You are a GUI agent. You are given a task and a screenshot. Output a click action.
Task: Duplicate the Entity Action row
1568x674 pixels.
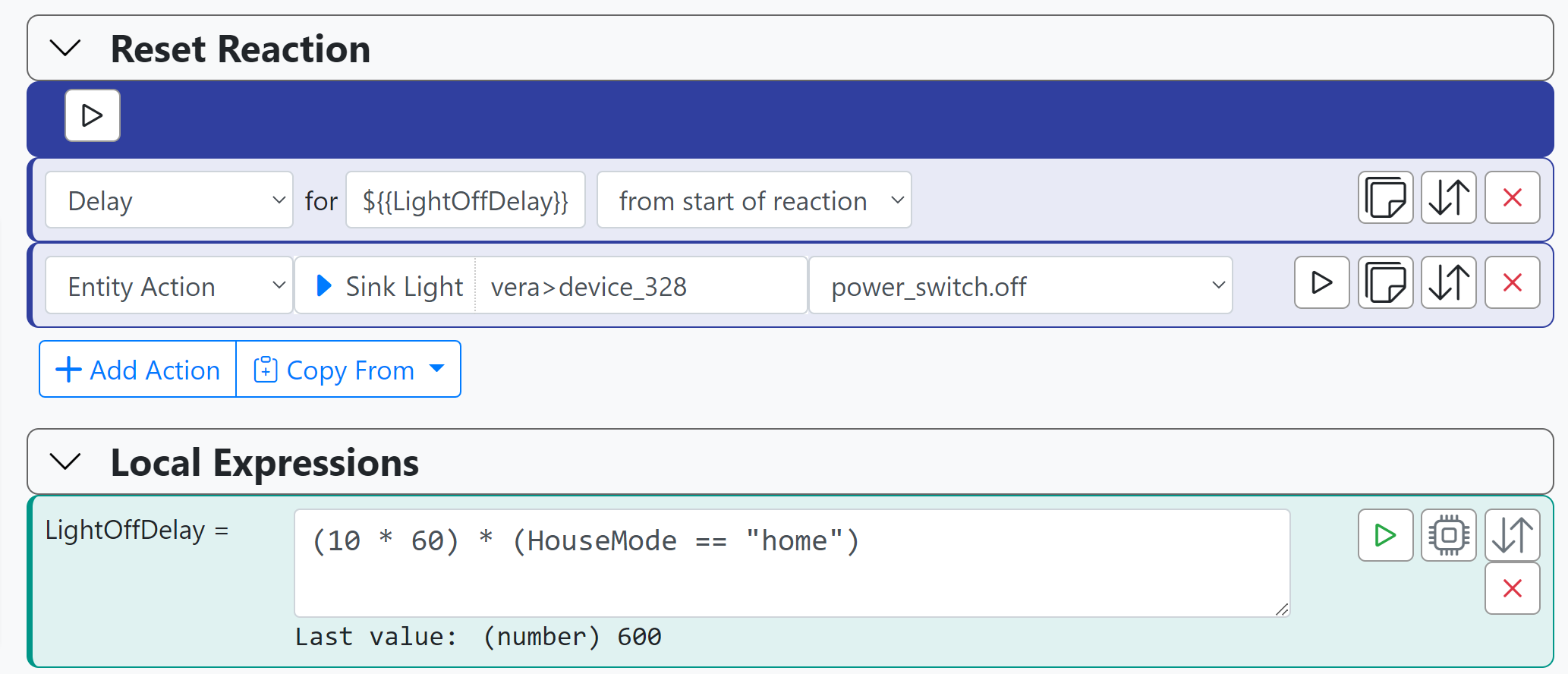click(x=1385, y=283)
